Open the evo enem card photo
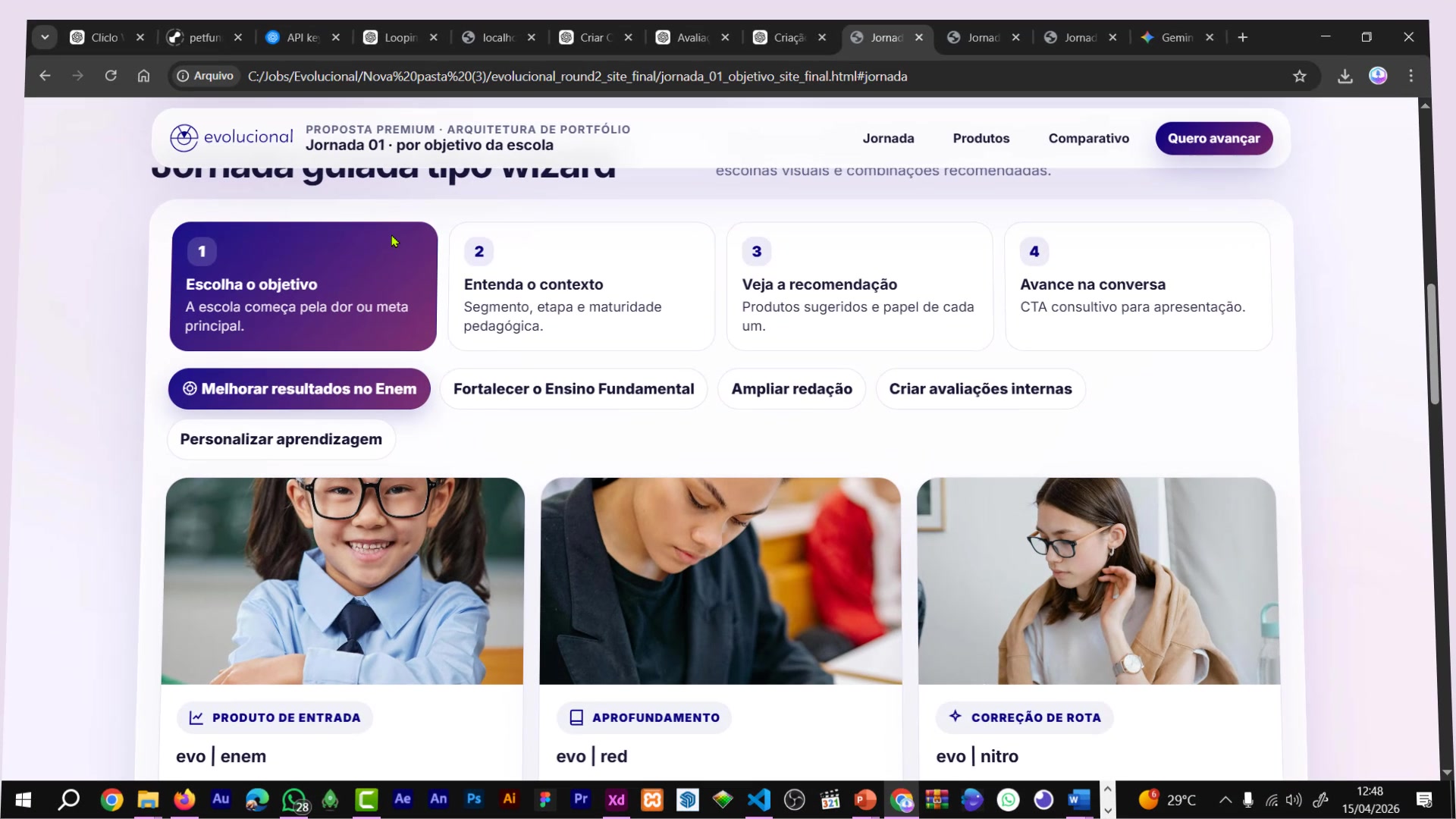This screenshot has height=819, width=1456. [343, 581]
